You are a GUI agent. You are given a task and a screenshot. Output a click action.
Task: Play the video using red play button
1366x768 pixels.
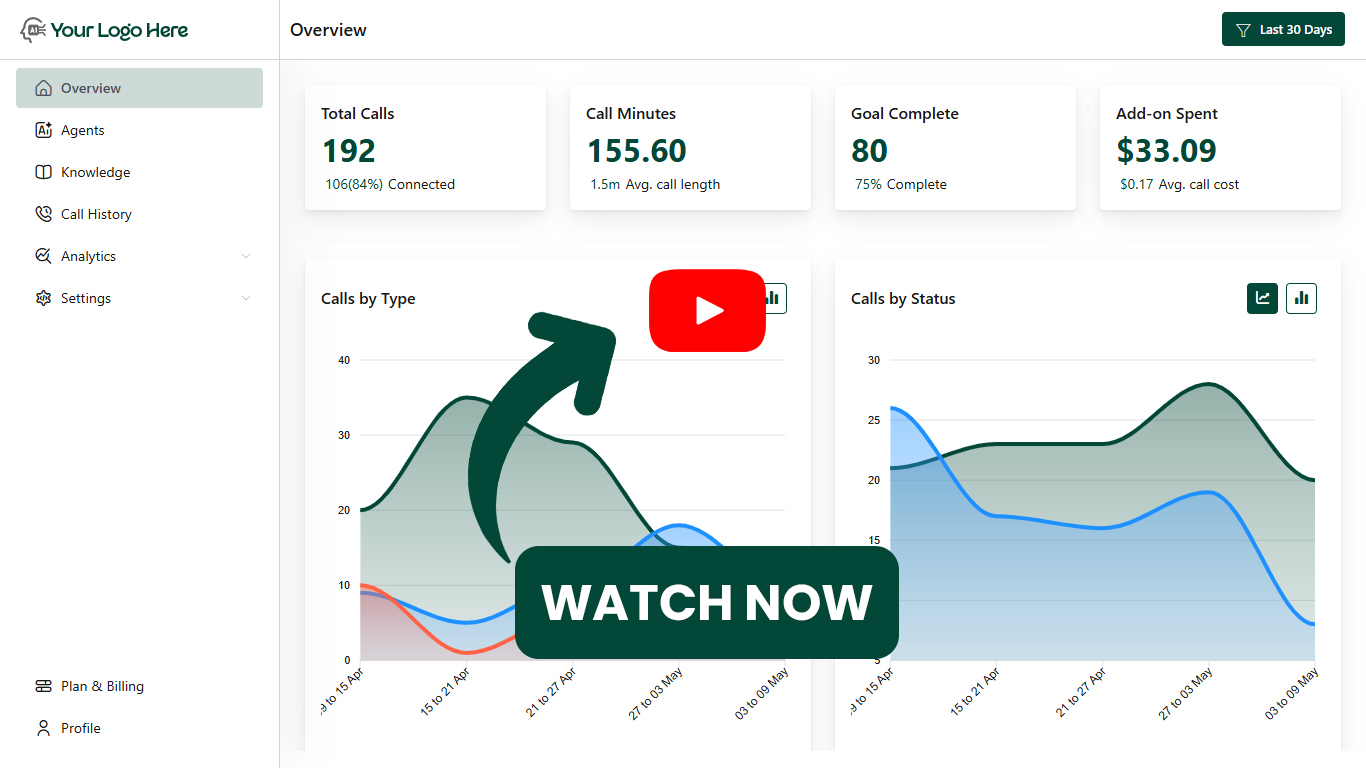(x=708, y=311)
